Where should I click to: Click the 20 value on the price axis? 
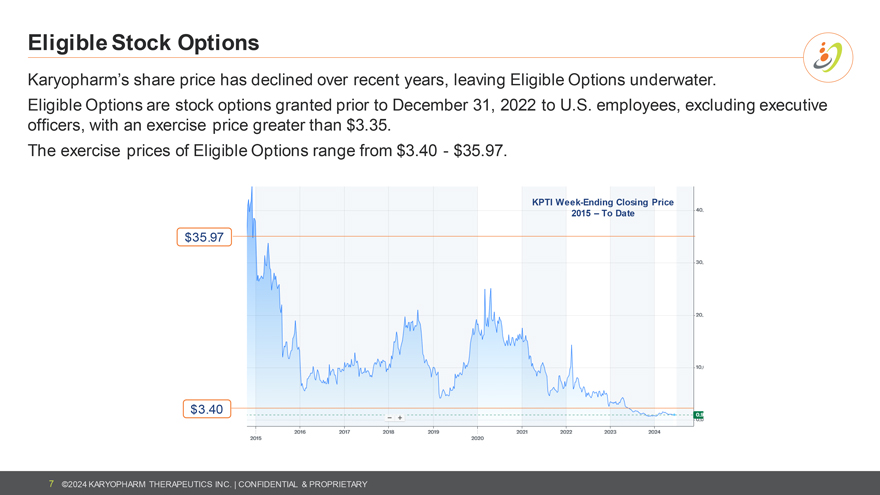click(x=700, y=315)
